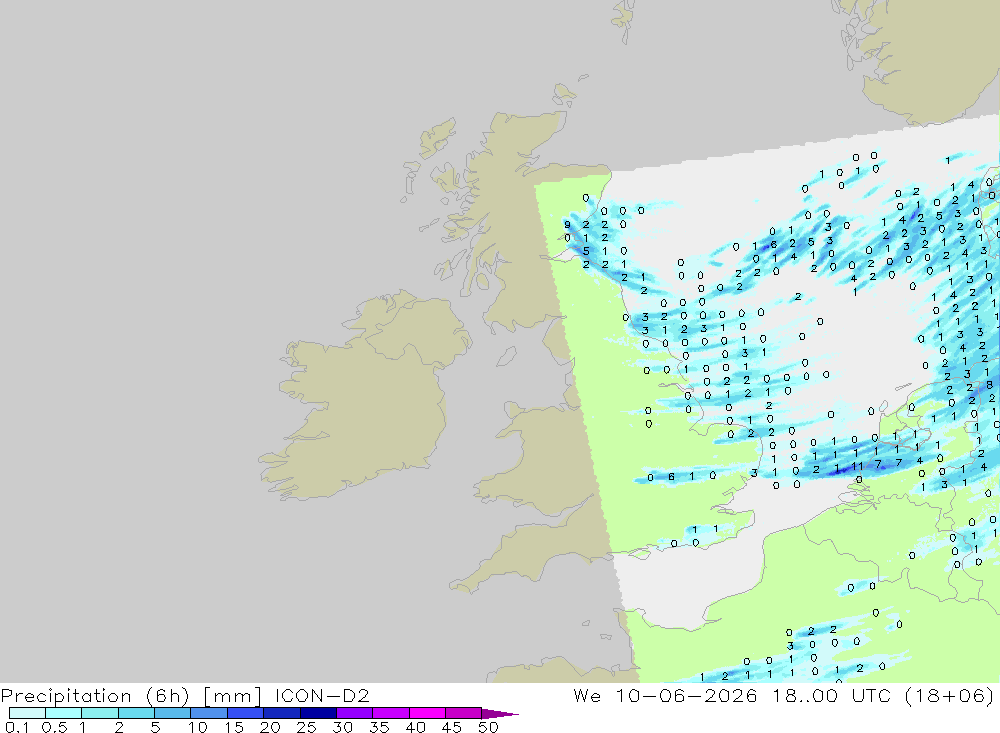Click the legend swatch between 15 and 20

pos(246,713)
